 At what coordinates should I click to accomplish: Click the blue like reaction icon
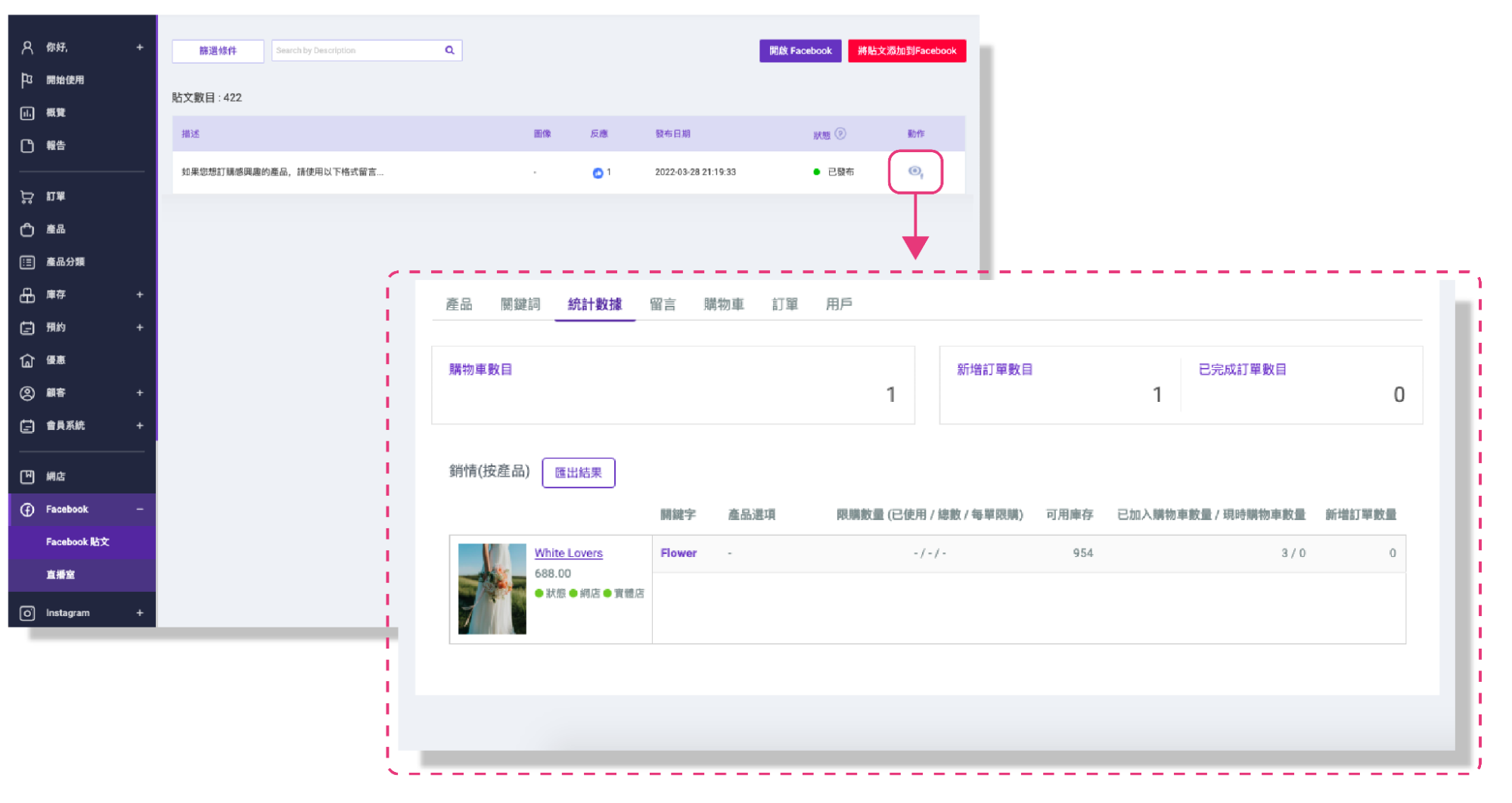click(598, 173)
